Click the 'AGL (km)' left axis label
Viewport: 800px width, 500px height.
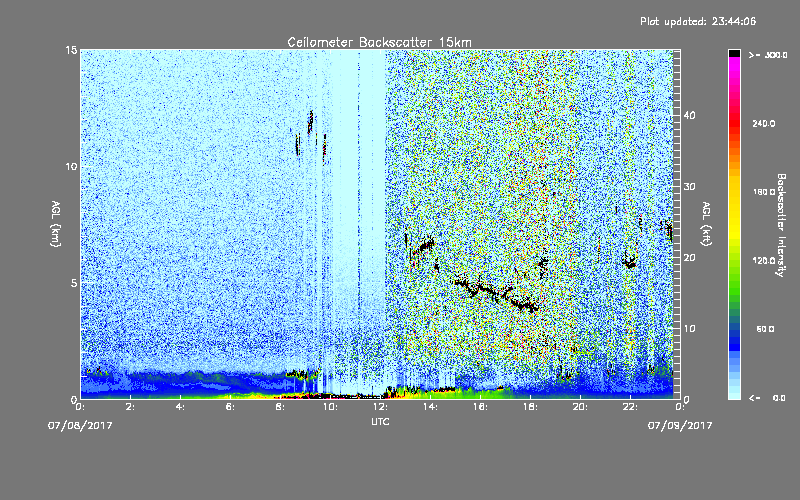coord(56,224)
